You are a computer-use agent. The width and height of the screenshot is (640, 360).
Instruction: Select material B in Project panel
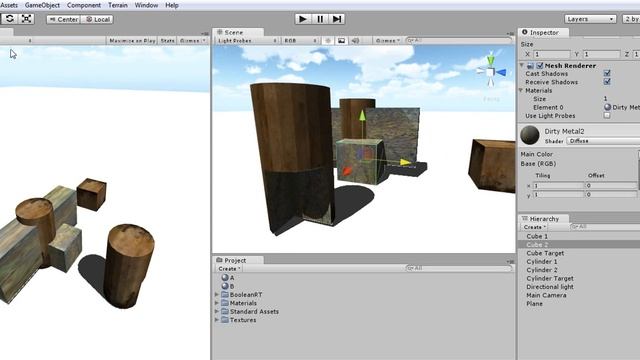[228, 286]
